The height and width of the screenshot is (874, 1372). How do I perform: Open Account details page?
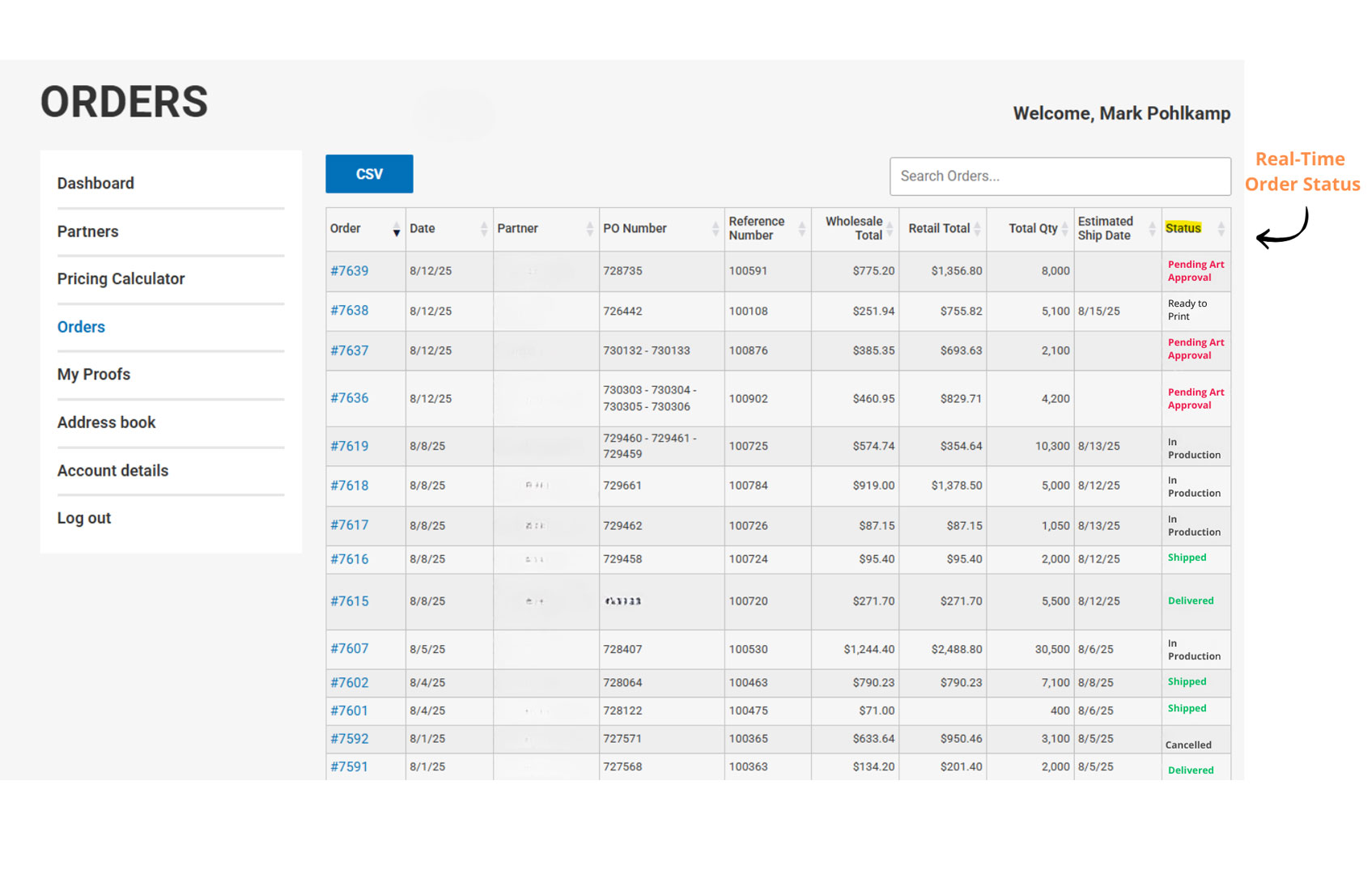click(113, 471)
